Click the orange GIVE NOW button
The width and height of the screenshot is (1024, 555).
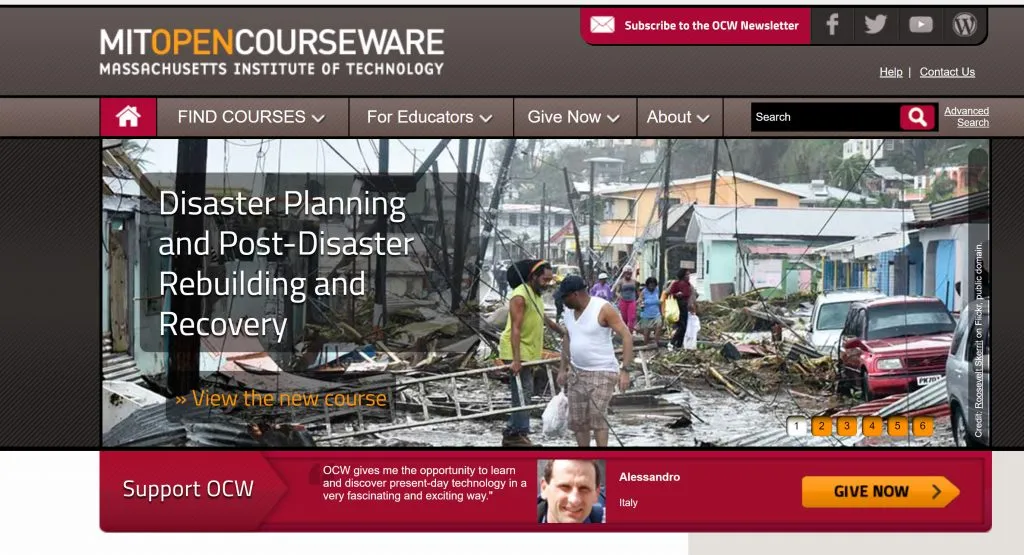point(880,492)
